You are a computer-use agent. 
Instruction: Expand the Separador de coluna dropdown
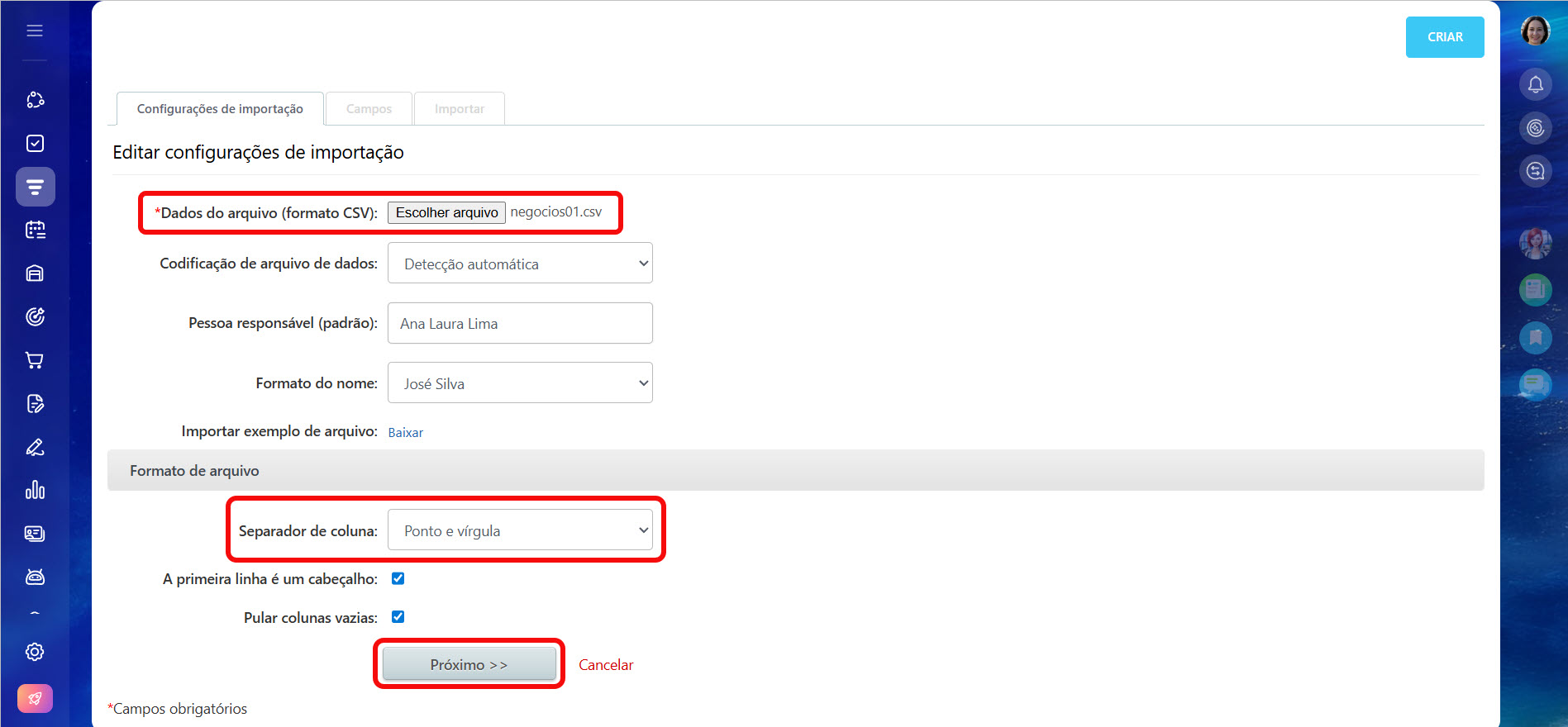click(x=520, y=530)
